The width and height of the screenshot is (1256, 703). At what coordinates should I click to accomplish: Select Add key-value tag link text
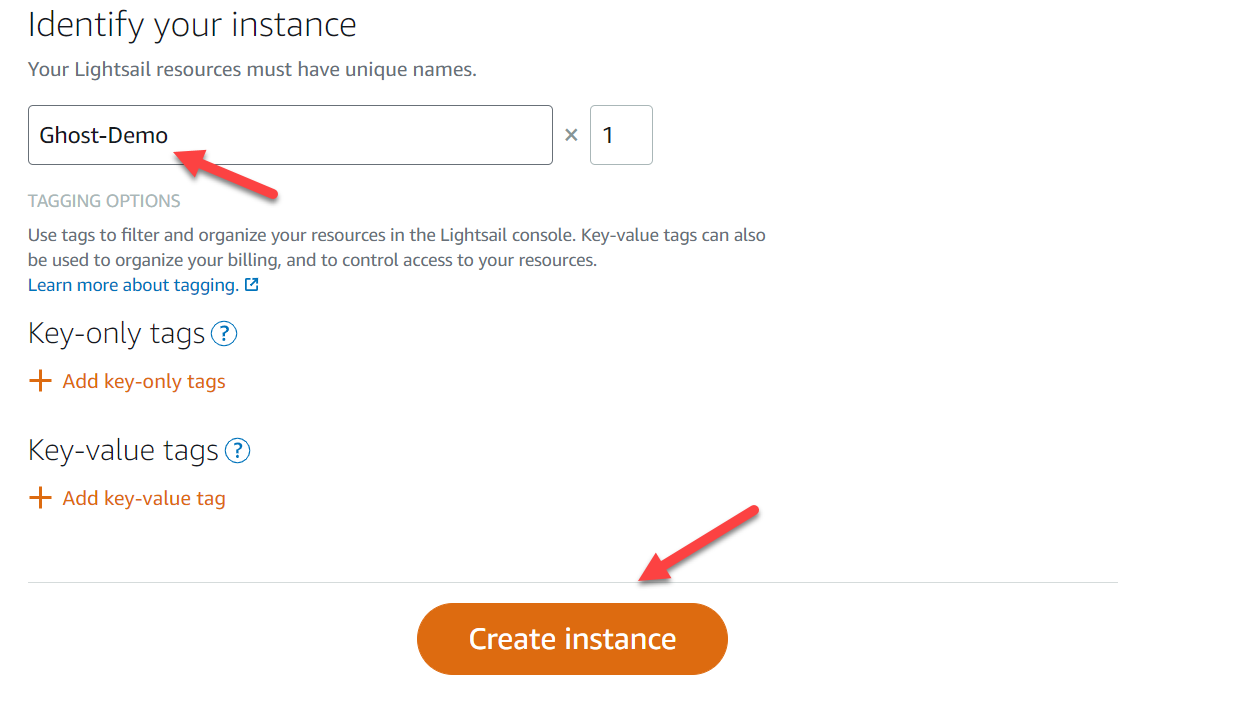click(x=144, y=498)
